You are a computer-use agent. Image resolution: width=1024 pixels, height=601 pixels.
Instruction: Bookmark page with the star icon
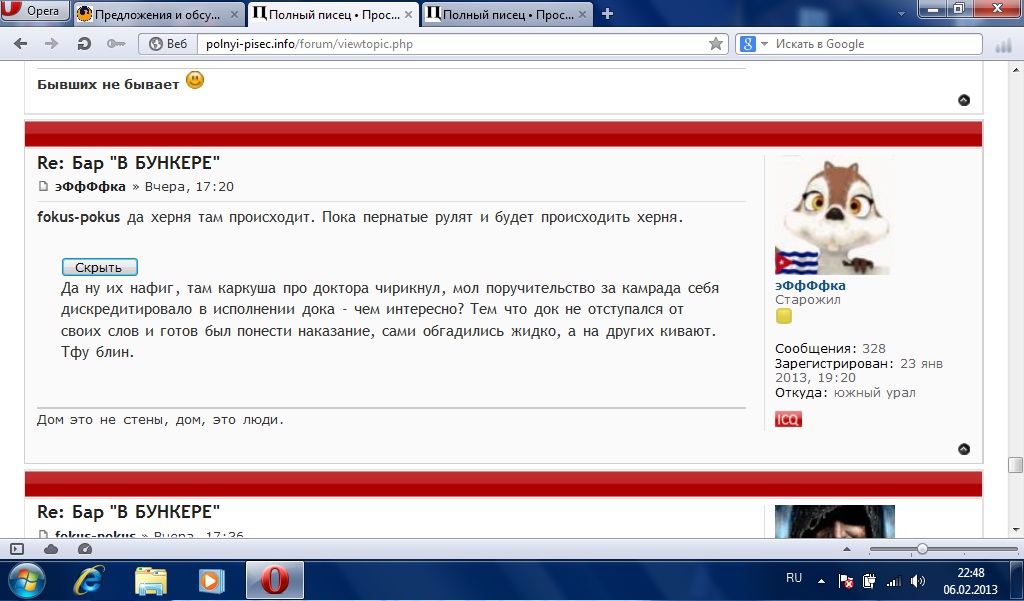[x=716, y=44]
